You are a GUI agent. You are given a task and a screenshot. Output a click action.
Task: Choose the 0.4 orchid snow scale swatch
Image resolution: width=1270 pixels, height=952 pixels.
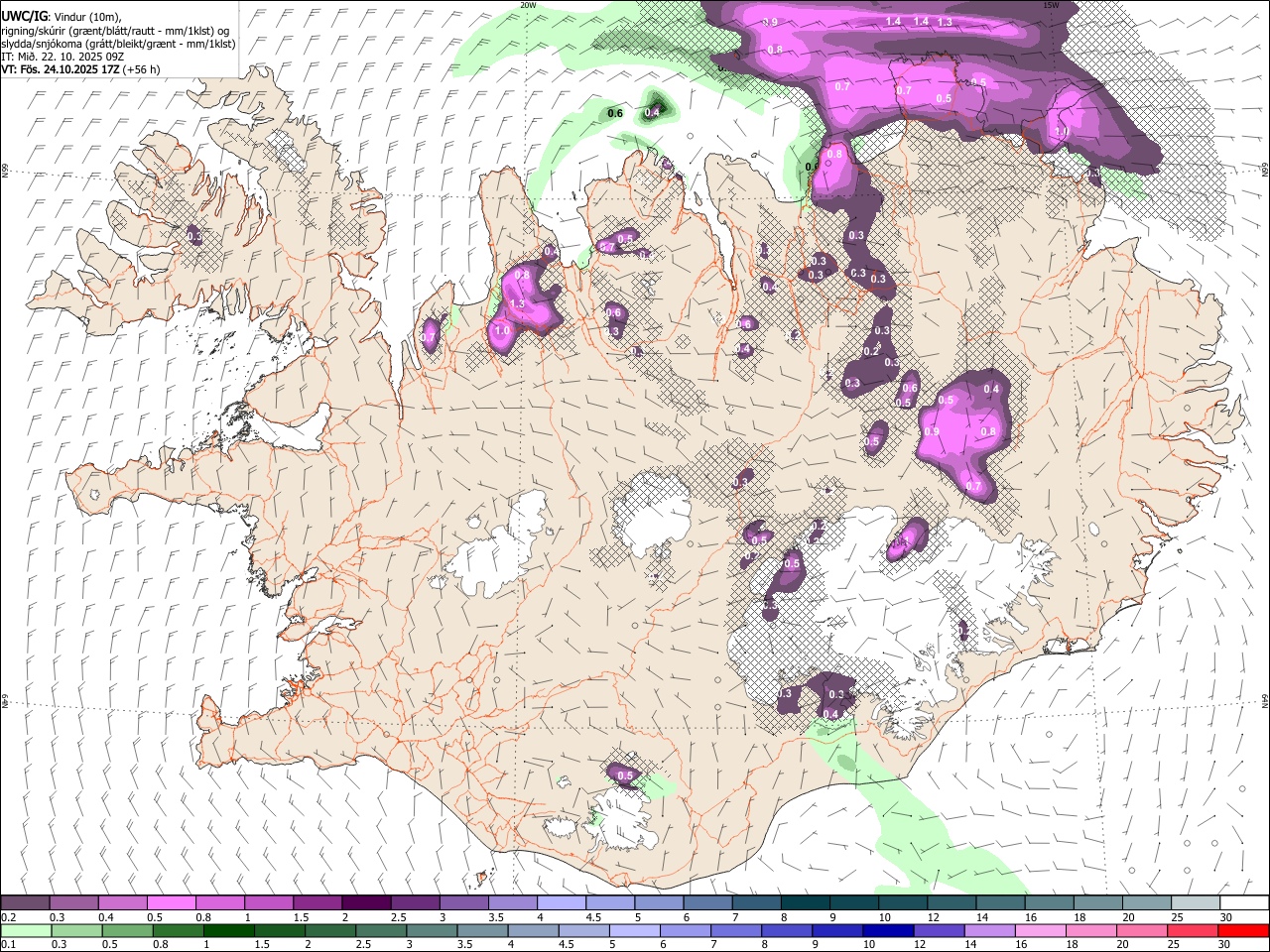(122, 903)
